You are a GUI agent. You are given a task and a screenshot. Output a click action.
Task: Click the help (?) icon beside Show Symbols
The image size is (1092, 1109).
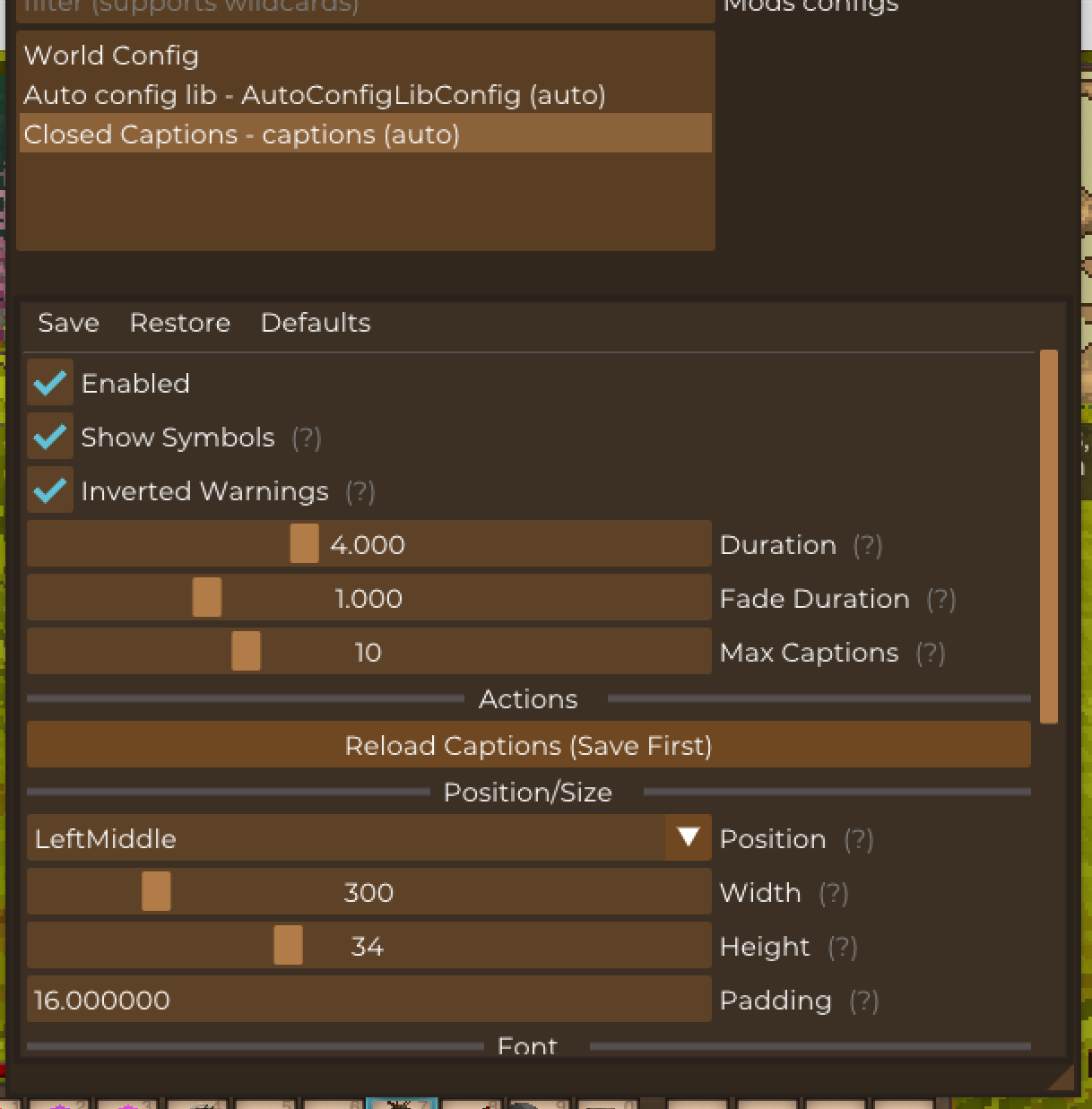click(307, 438)
